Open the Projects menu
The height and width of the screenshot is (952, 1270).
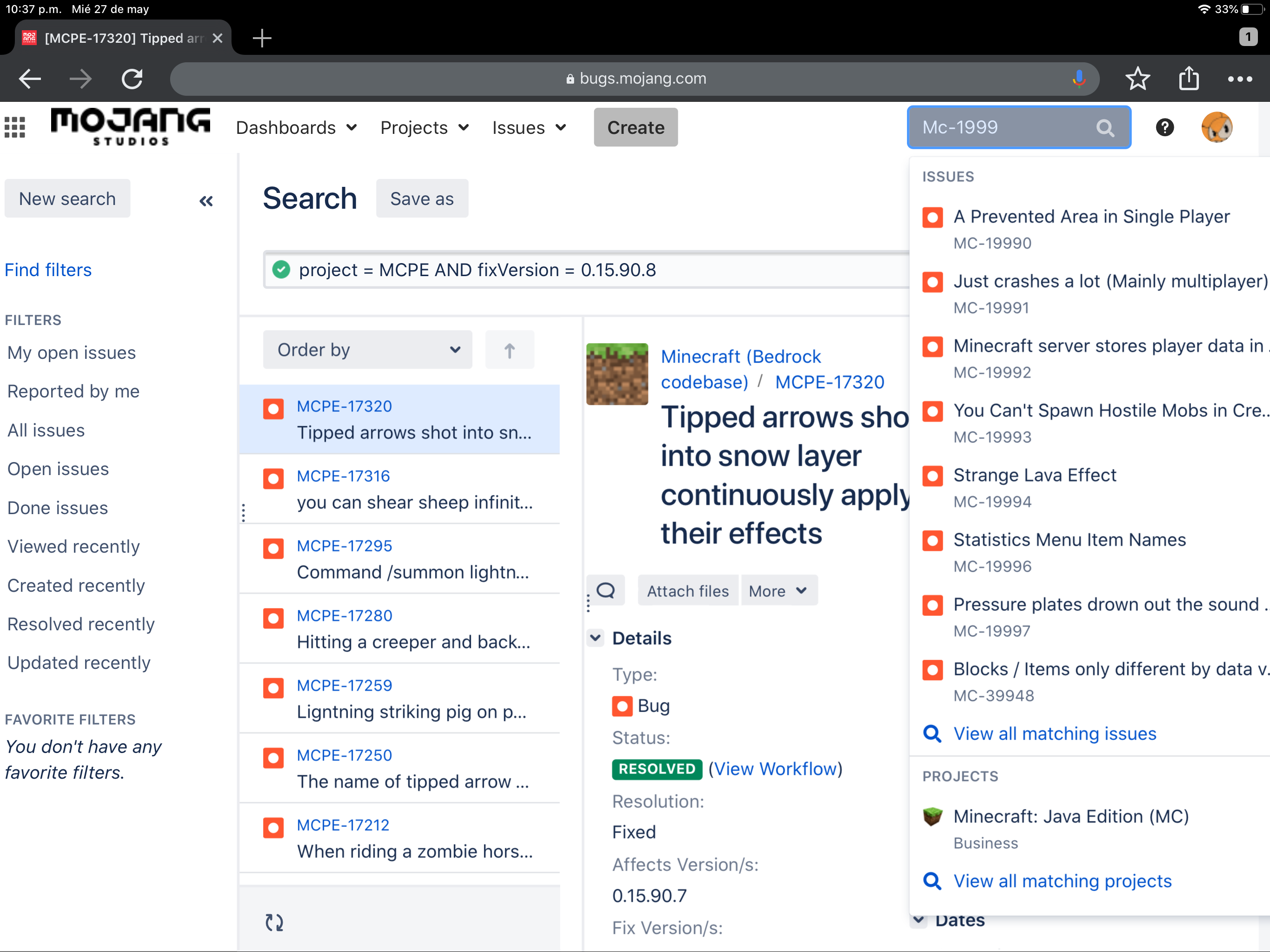(x=424, y=127)
